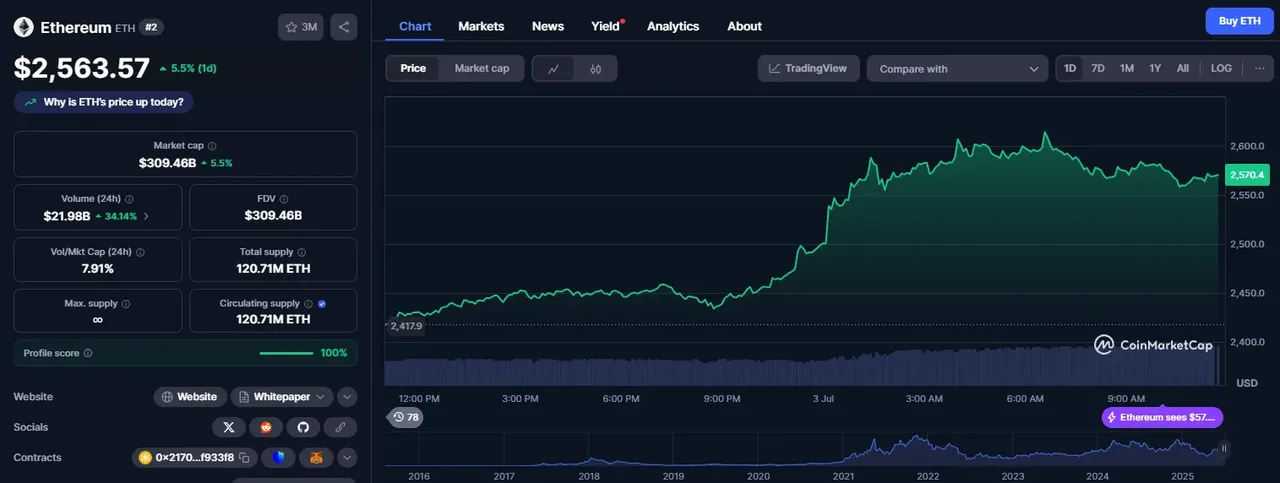Show info for Total supply

(x=302, y=252)
